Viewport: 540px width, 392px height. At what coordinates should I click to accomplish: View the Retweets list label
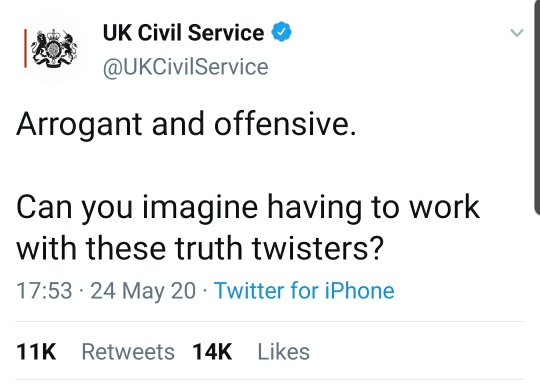(x=128, y=352)
